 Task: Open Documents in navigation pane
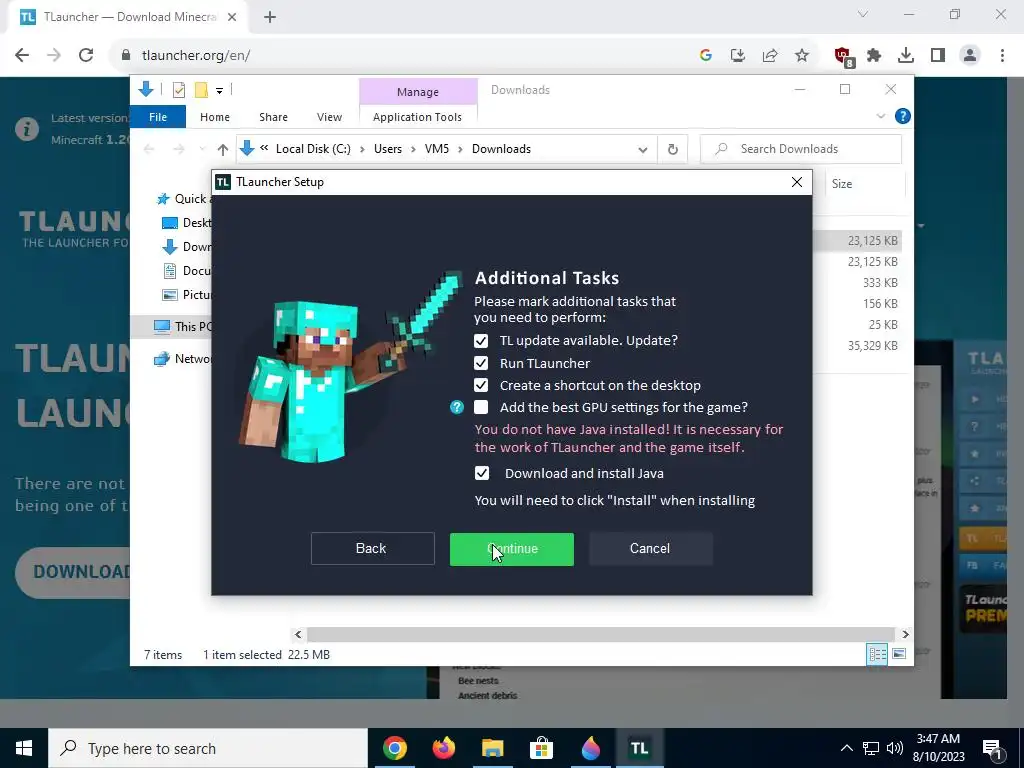tap(186, 270)
